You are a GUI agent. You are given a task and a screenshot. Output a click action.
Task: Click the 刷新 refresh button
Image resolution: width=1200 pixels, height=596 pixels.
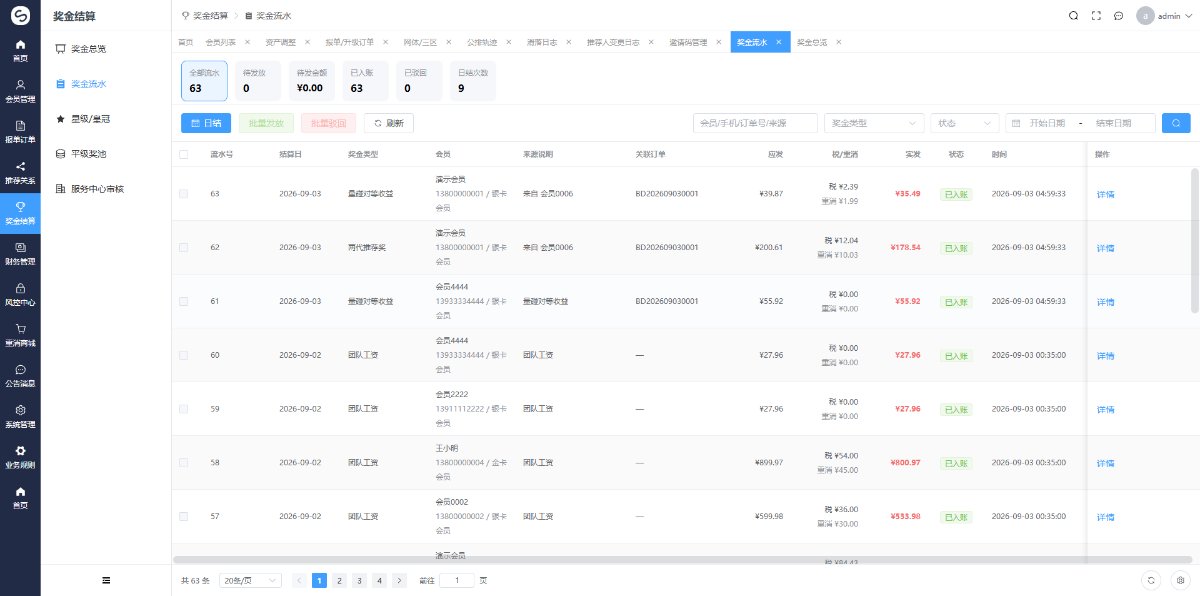tap(388, 123)
